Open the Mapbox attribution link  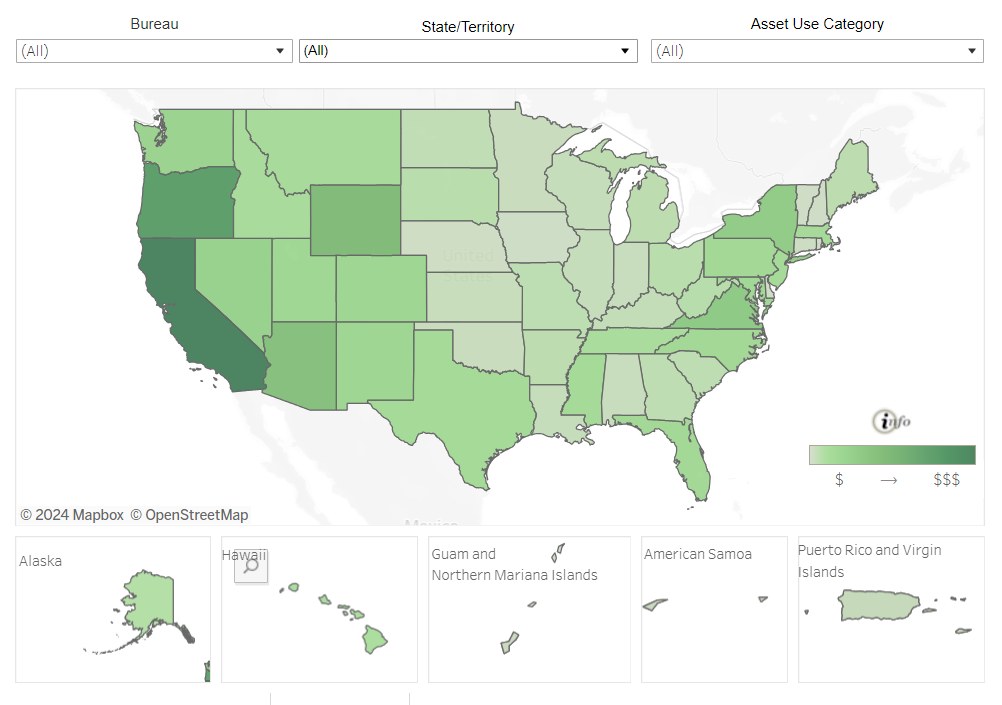(x=72, y=515)
